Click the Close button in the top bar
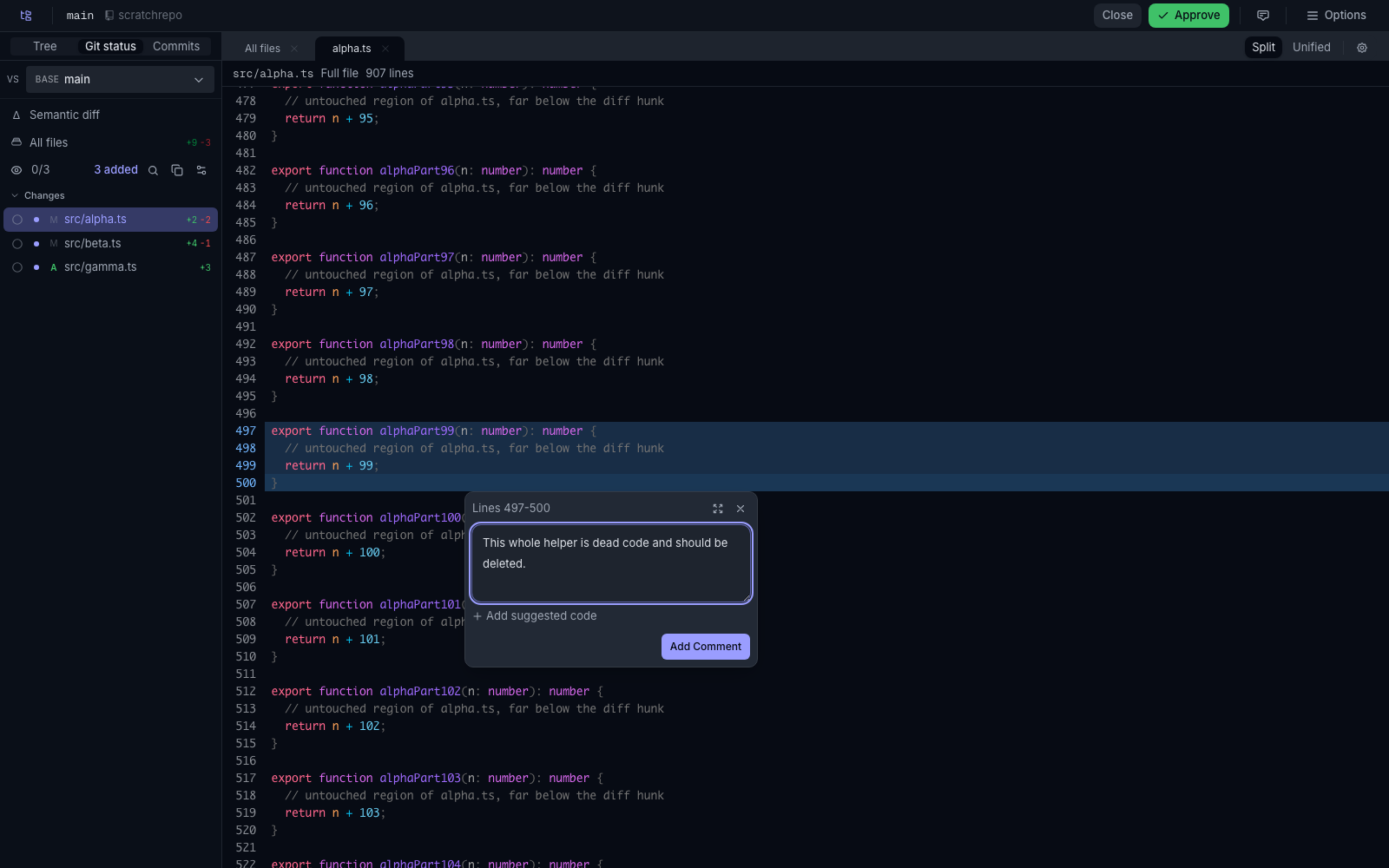 [x=1117, y=16]
